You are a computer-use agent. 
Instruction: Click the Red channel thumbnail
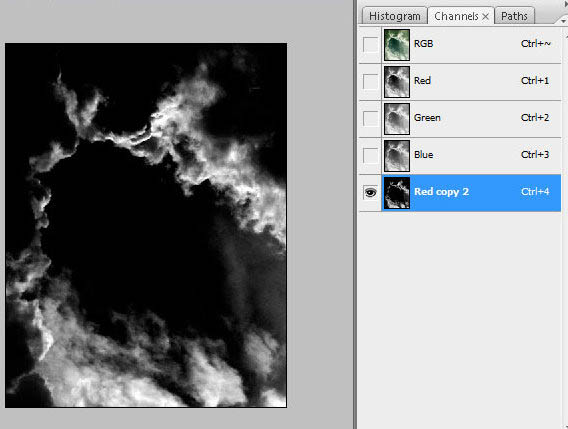point(397,82)
